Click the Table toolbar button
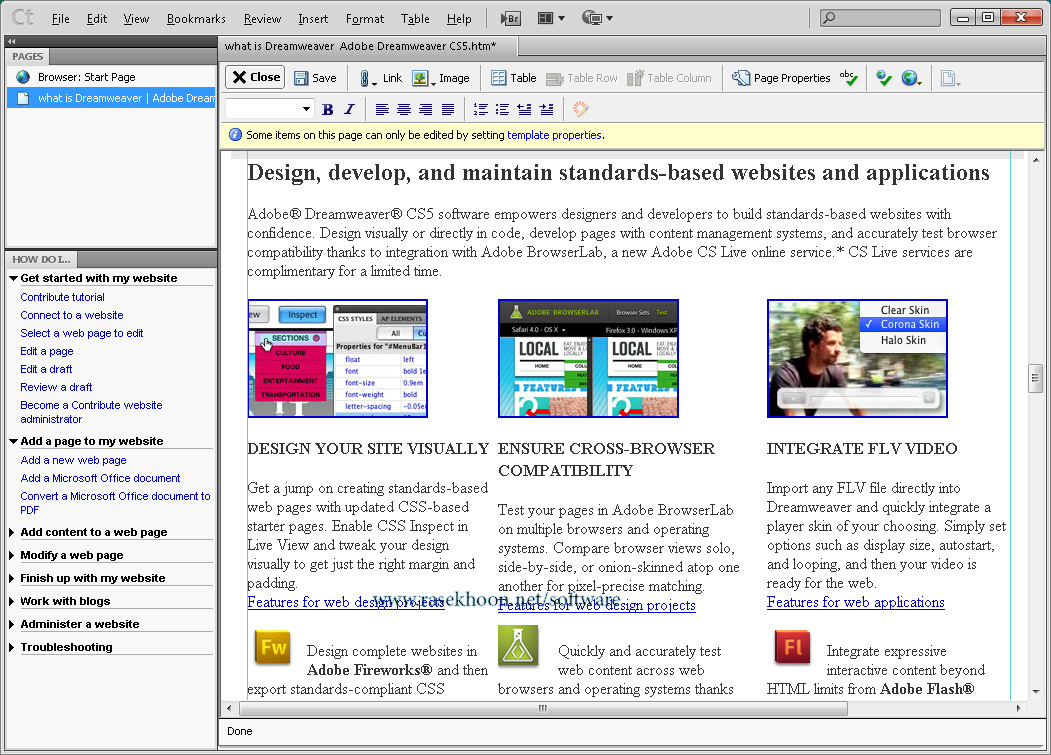Image resolution: width=1051 pixels, height=755 pixels. tap(513, 78)
